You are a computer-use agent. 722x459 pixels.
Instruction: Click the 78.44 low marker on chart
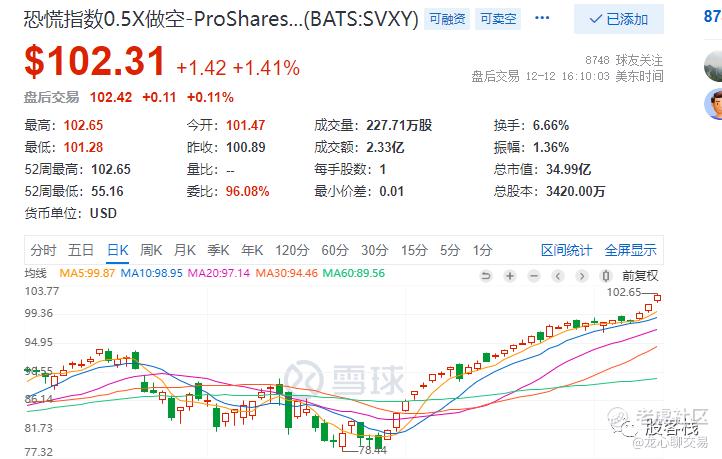coord(372,450)
